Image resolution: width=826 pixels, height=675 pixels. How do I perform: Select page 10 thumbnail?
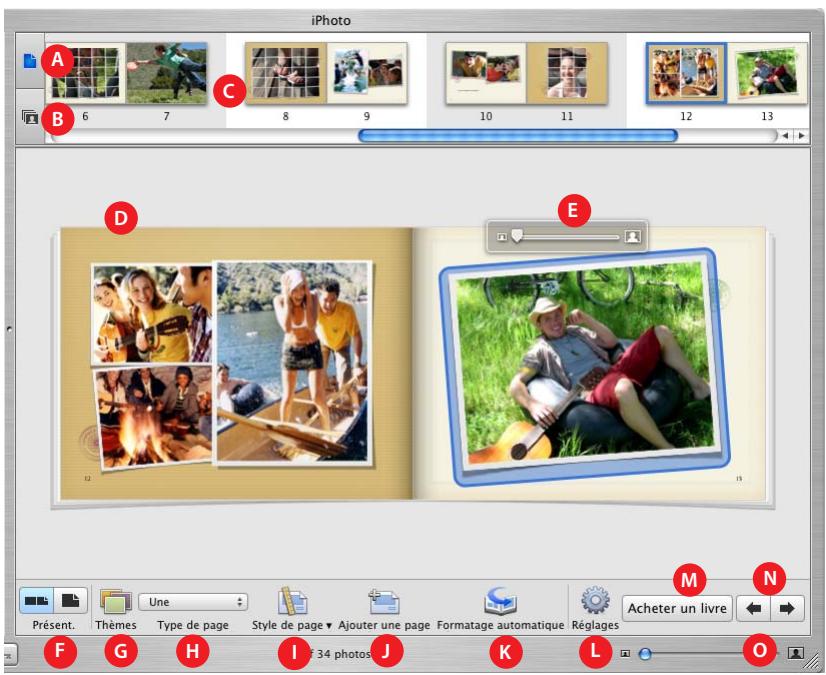[486, 73]
